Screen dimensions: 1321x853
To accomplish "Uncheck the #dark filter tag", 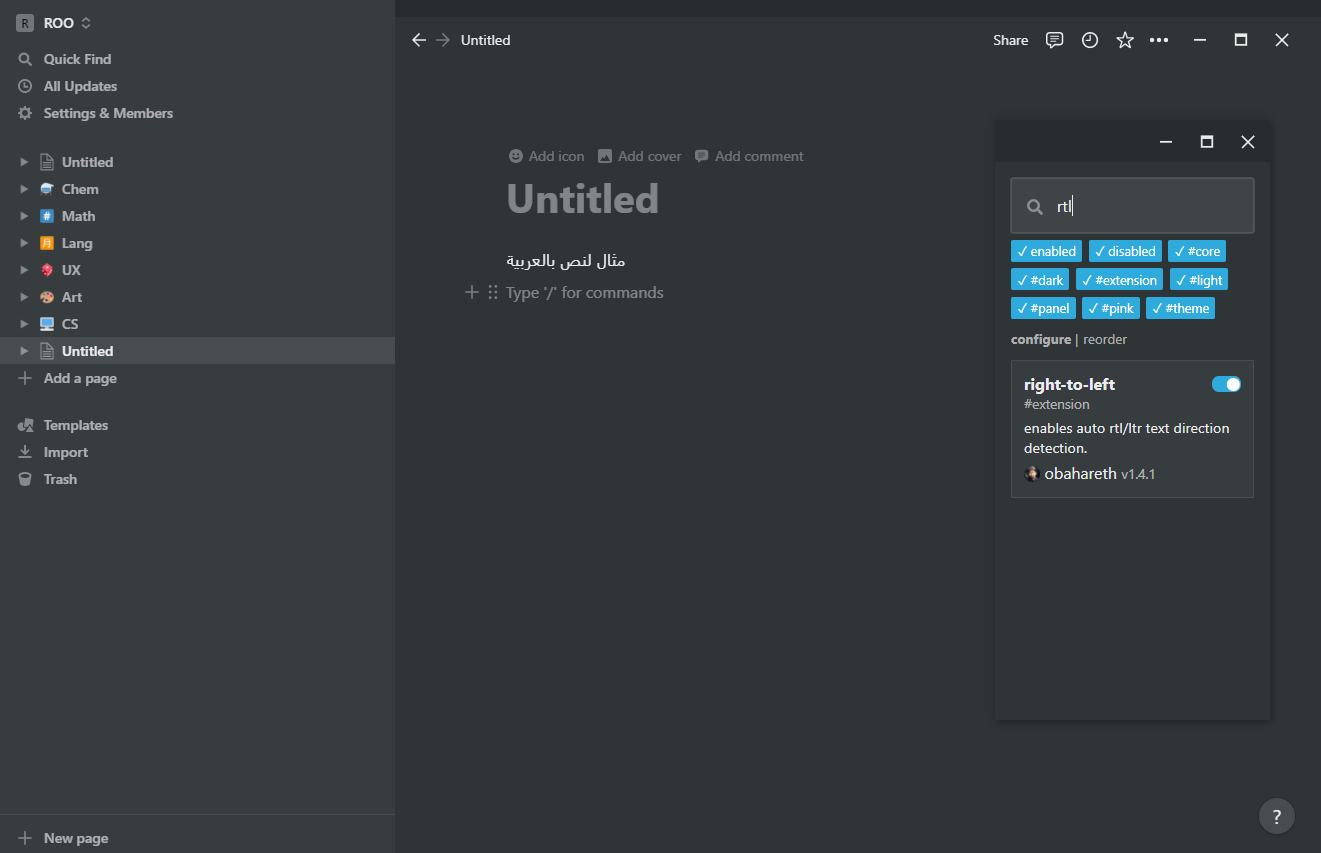I will [1040, 279].
